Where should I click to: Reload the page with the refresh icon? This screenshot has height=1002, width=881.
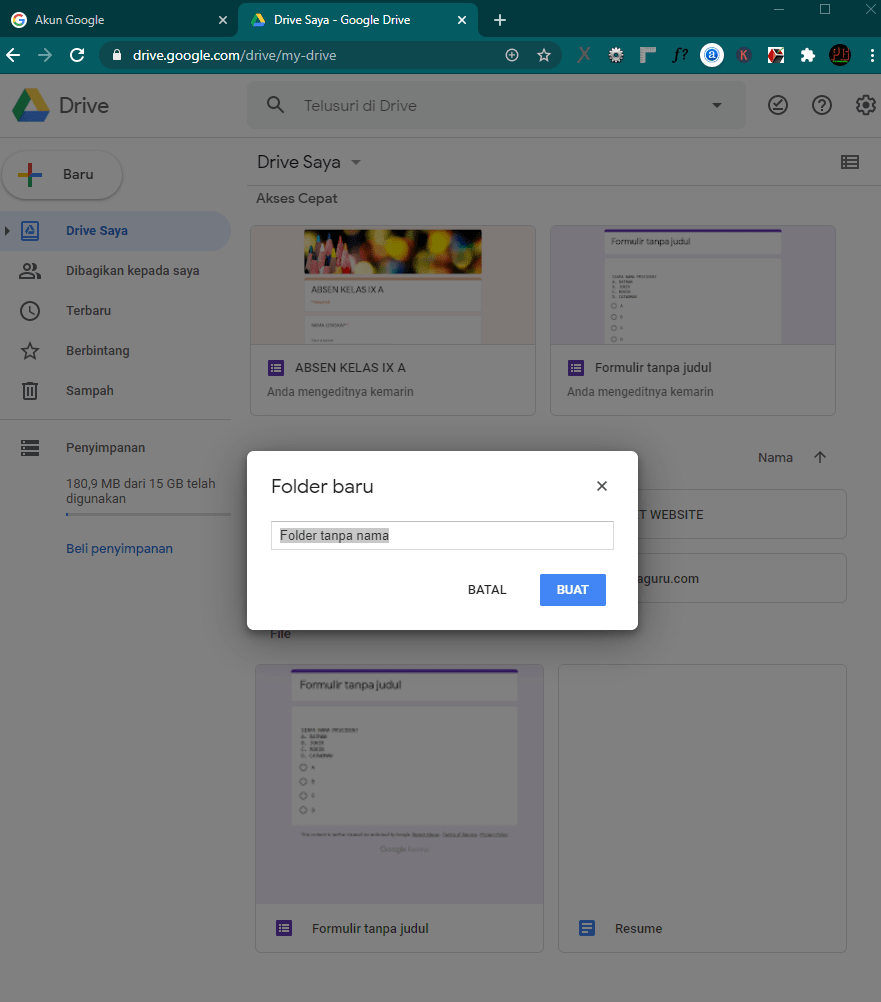click(77, 56)
